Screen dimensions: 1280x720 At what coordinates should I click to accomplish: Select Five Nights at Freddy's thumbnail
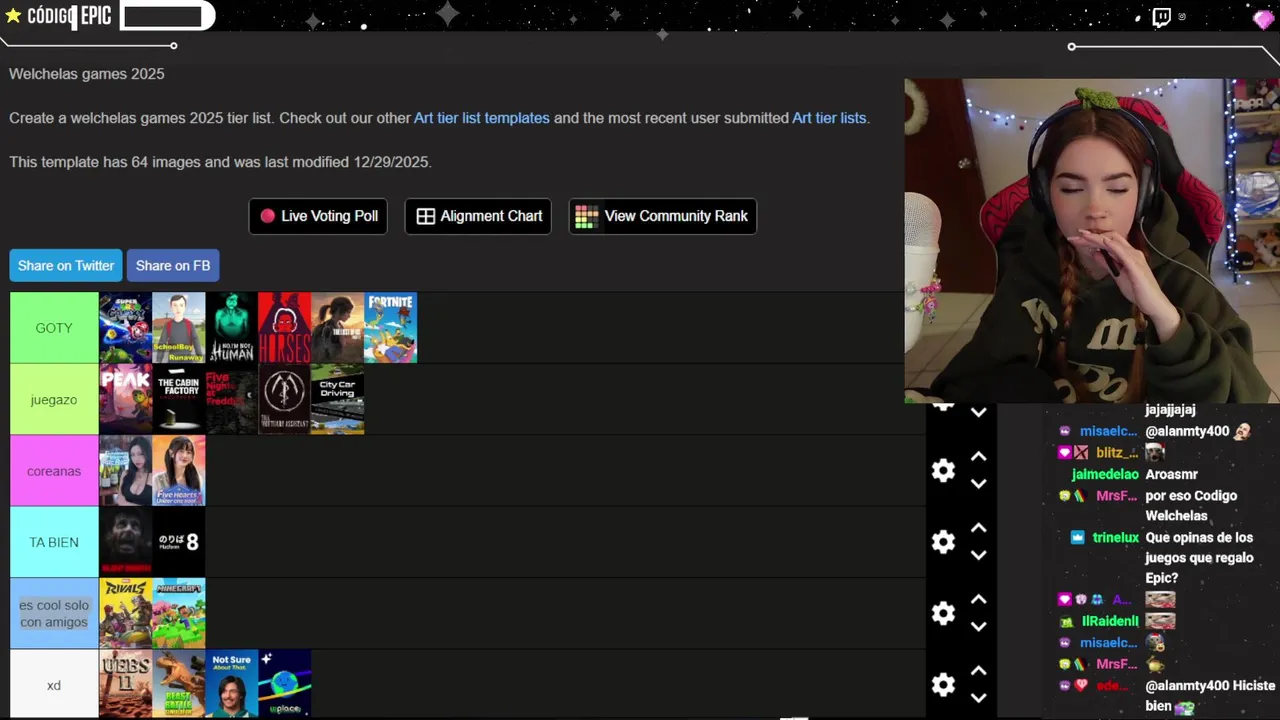pyautogui.click(x=231, y=399)
